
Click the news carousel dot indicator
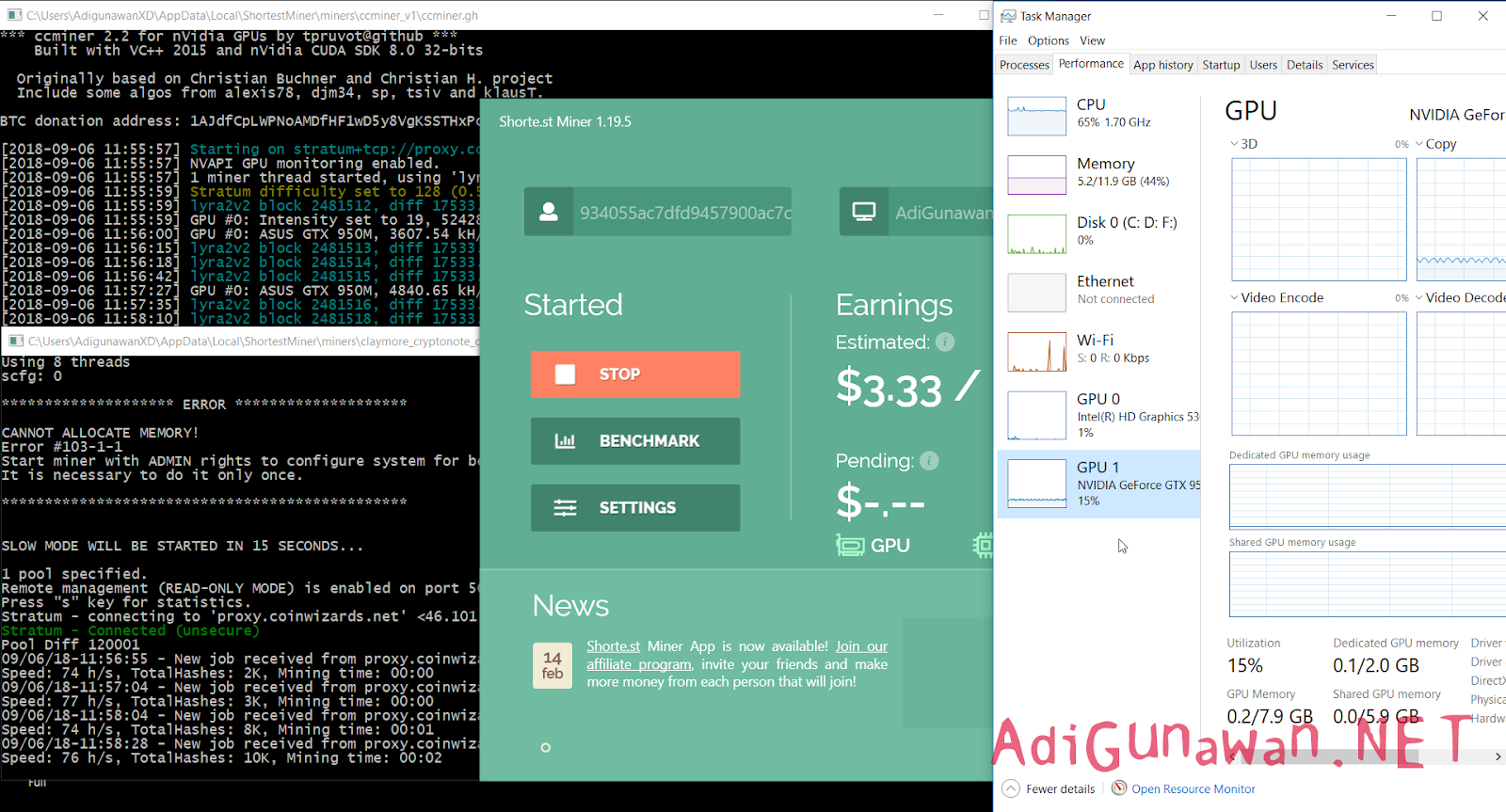pyautogui.click(x=545, y=748)
